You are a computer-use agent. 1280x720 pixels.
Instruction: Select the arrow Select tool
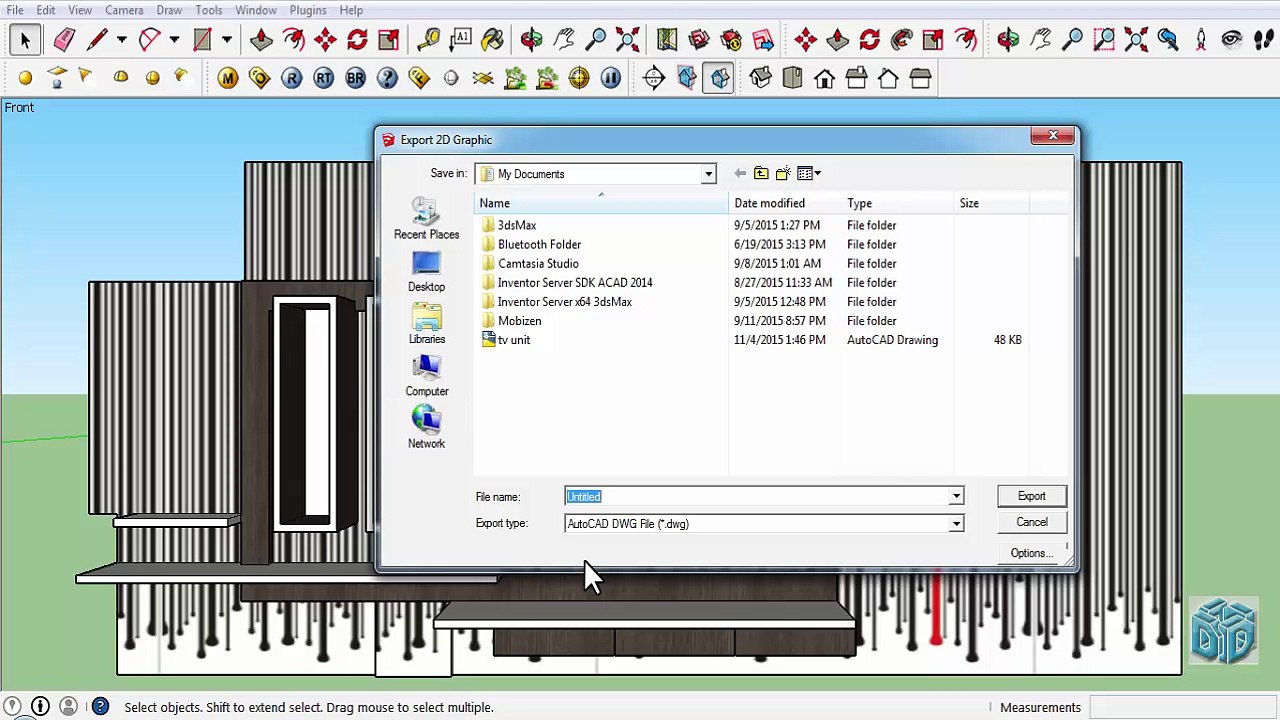(25, 40)
